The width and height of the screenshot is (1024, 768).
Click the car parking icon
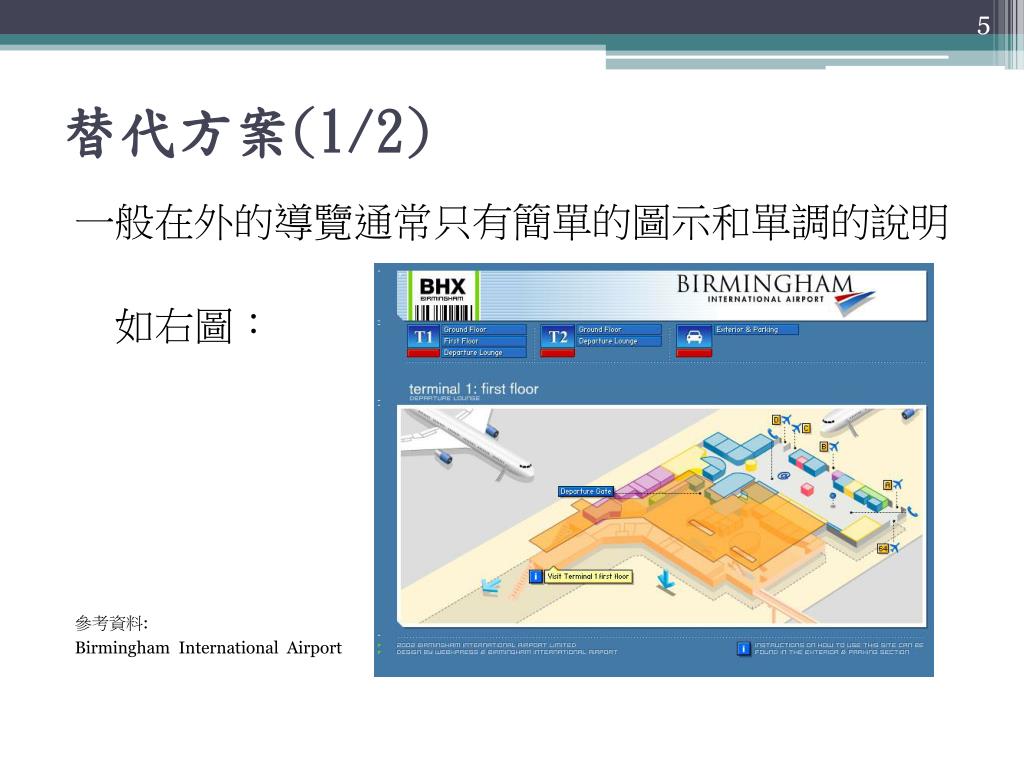(694, 336)
